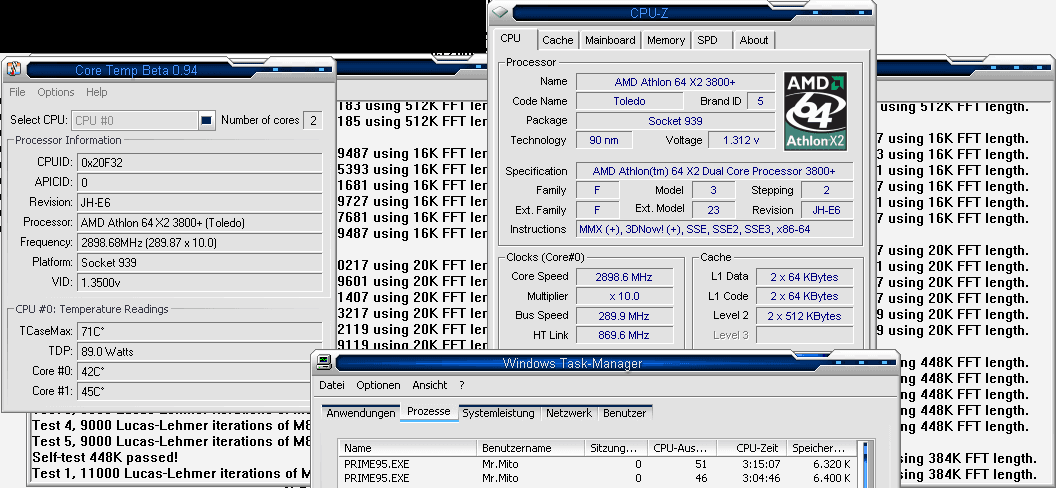
Task: Click the Core #1 temperature 45C
Action: pos(196,391)
